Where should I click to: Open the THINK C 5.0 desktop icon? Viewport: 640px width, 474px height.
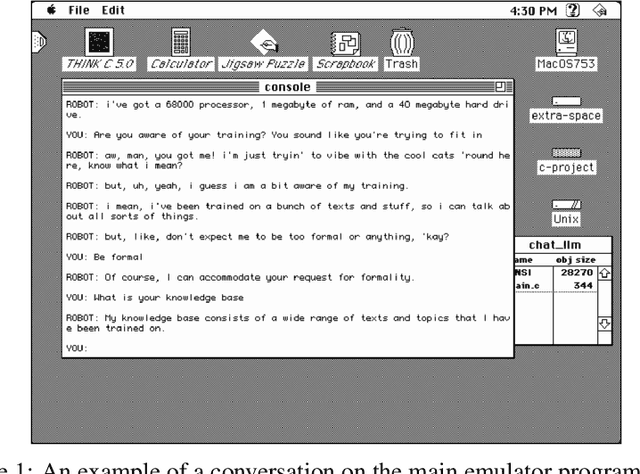click(x=98, y=42)
